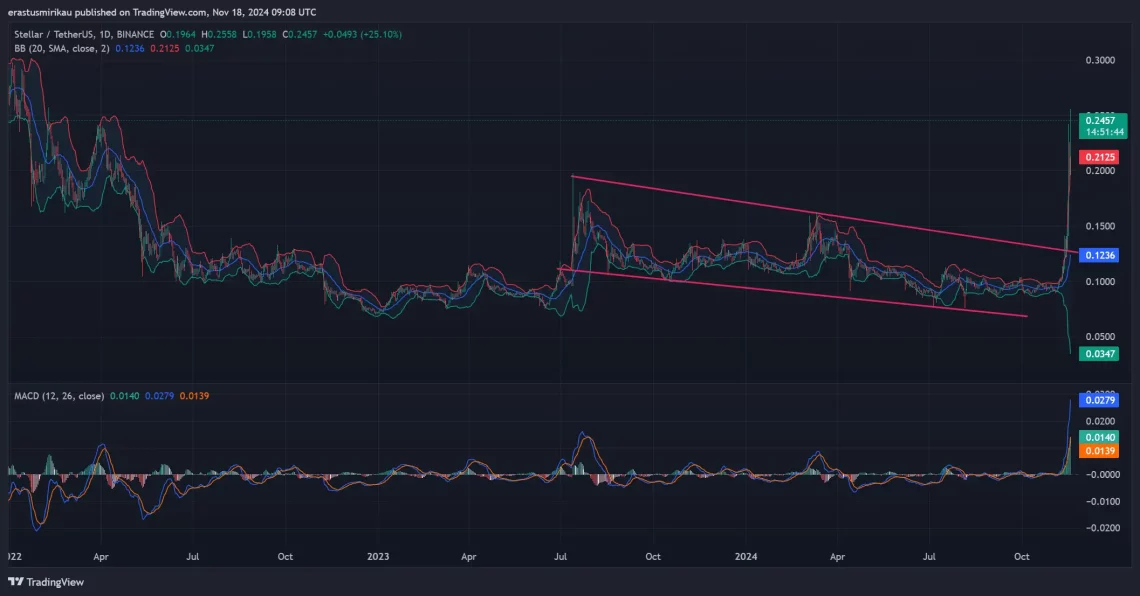Click the green 0.2457 last price label

pos(1100,119)
